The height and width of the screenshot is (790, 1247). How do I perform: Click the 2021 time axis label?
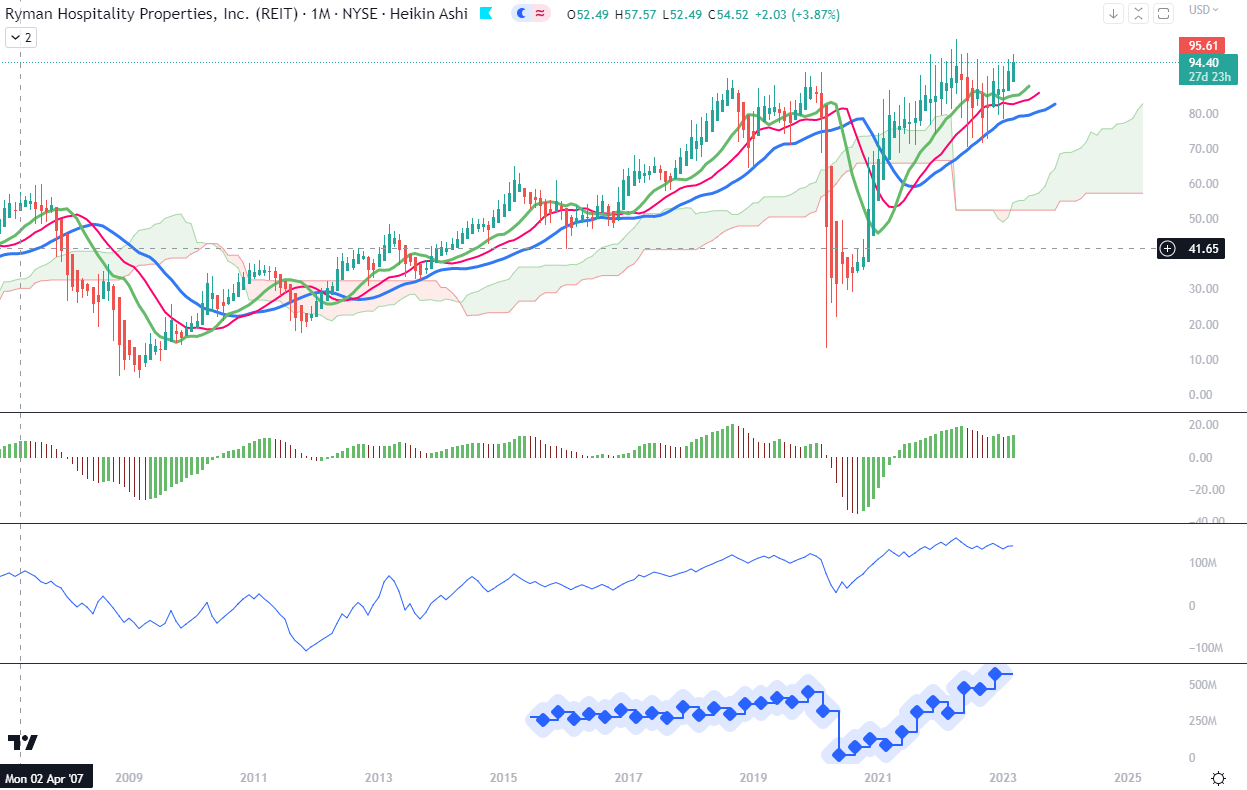878,778
